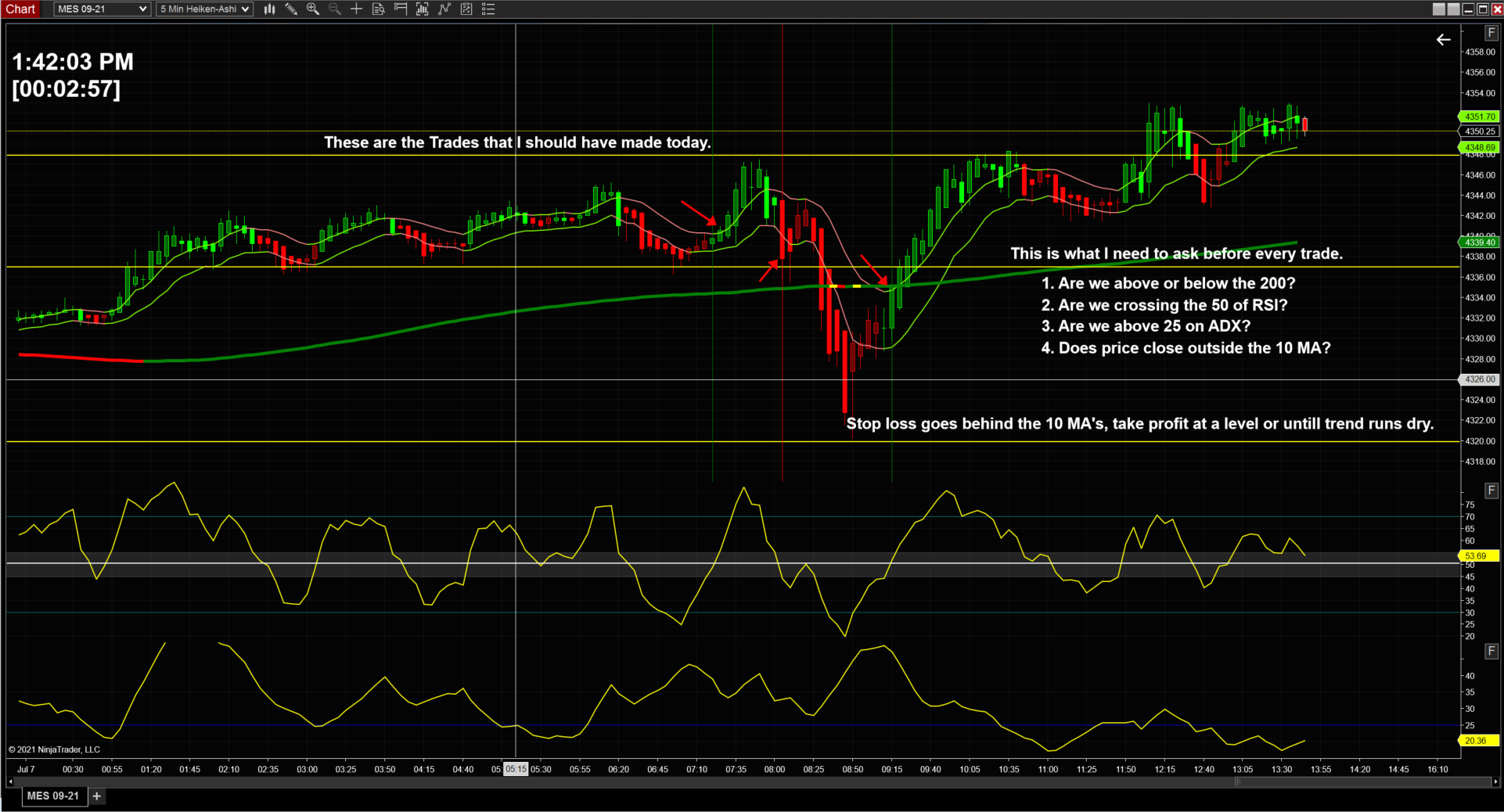1504x812 pixels.
Task: Click the 4348.69 price marker
Action: coord(1479,147)
